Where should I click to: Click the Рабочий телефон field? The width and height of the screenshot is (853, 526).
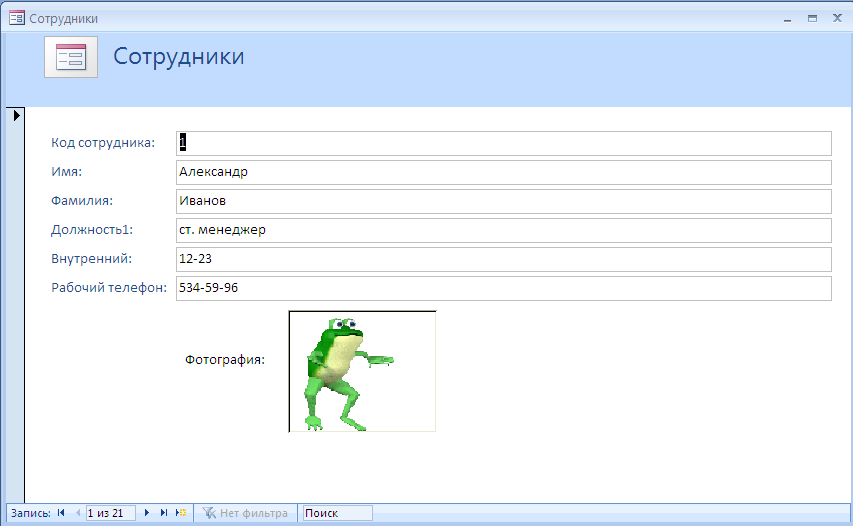[x=504, y=288]
